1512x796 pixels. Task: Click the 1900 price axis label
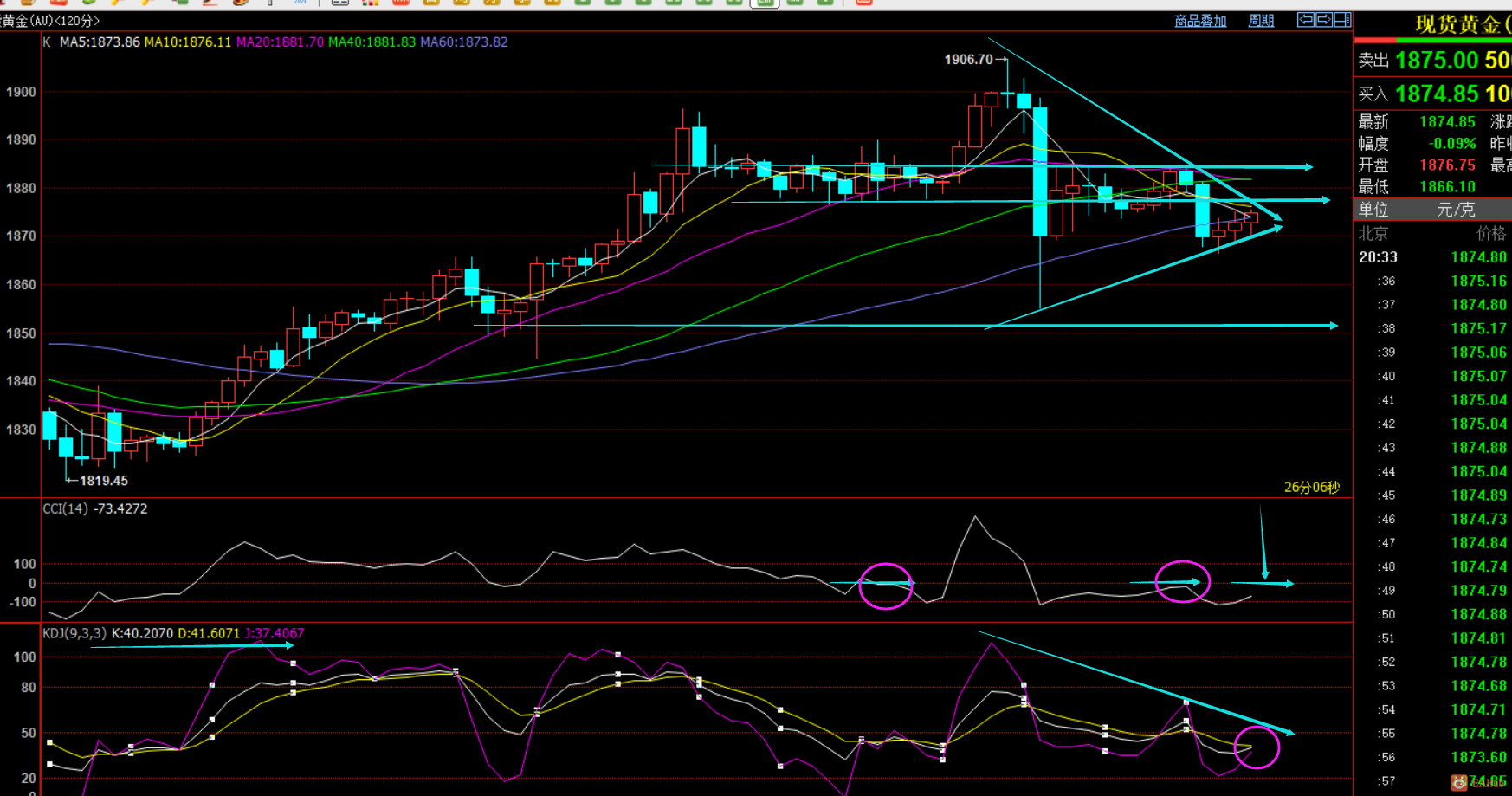tap(21, 92)
